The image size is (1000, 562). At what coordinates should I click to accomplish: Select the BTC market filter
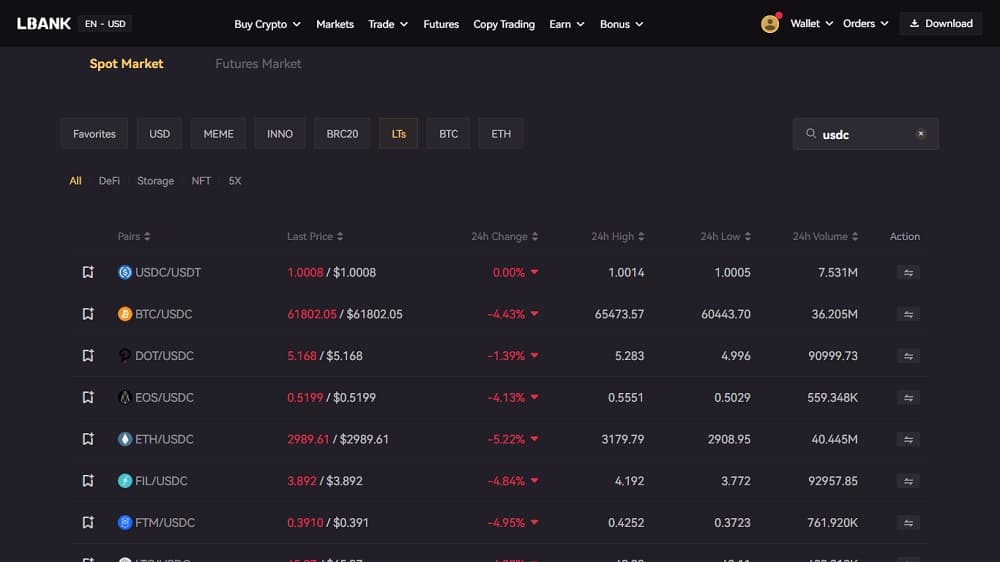tap(448, 134)
